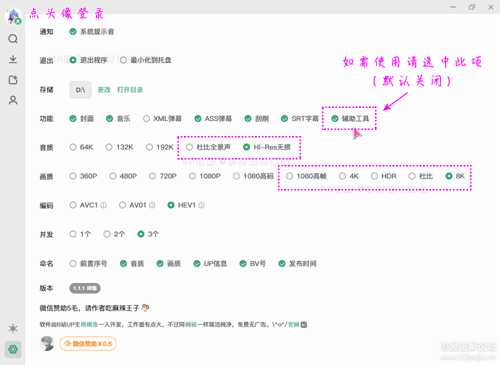Enable 前置序号 naming option

(x=73, y=263)
